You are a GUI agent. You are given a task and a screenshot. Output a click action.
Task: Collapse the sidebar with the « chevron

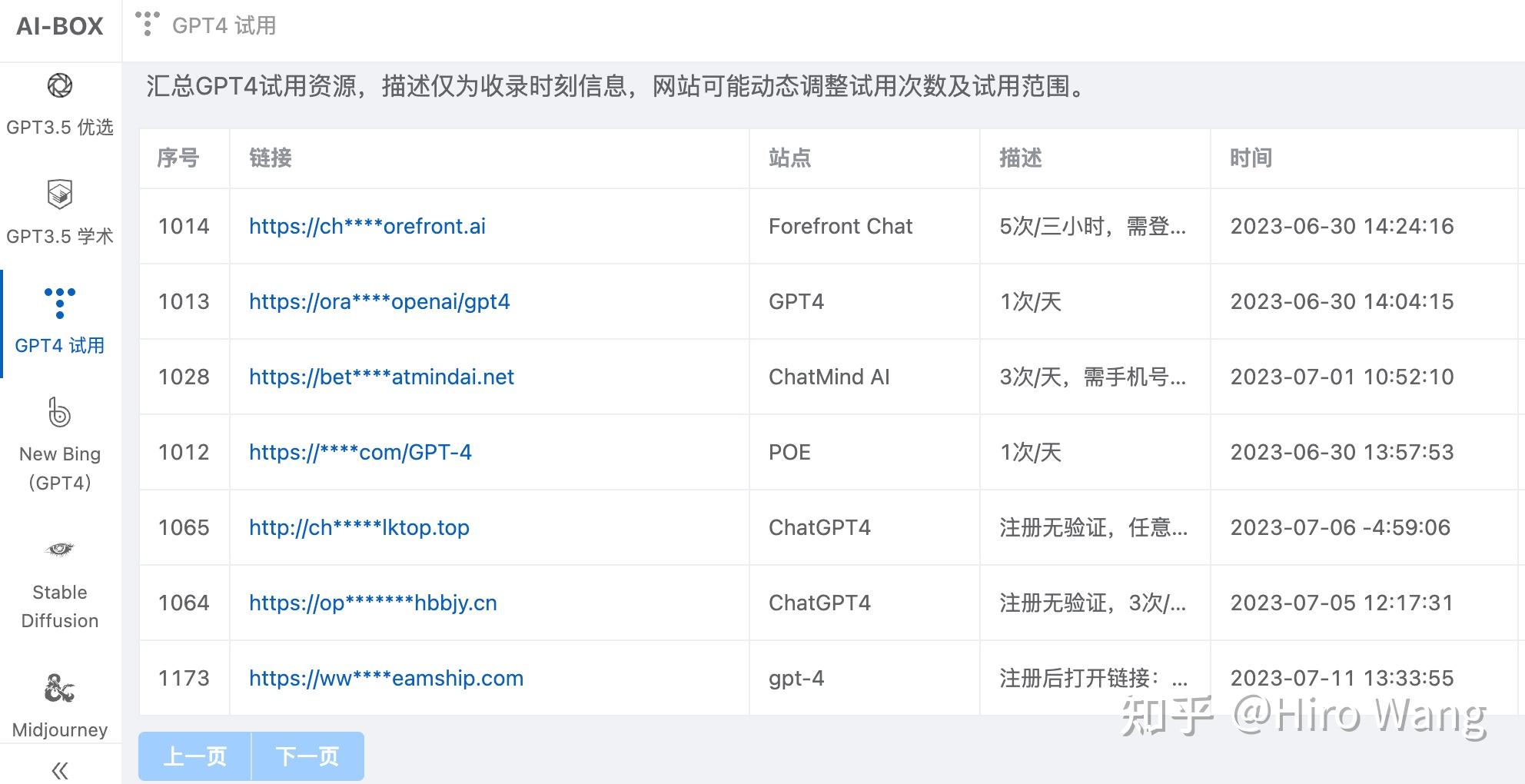pyautogui.click(x=60, y=768)
